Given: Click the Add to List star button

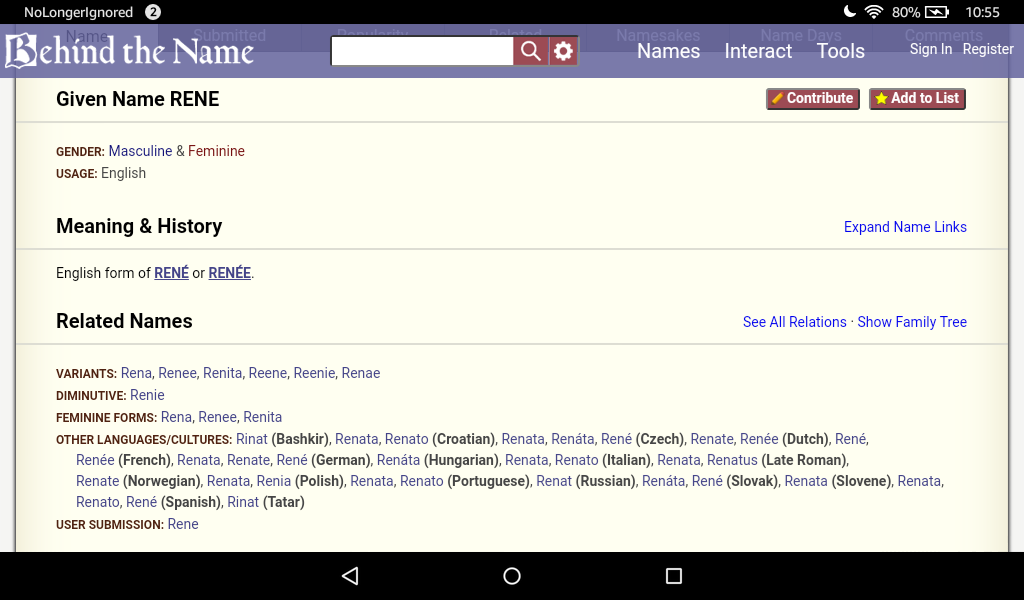Looking at the screenshot, I should [917, 98].
